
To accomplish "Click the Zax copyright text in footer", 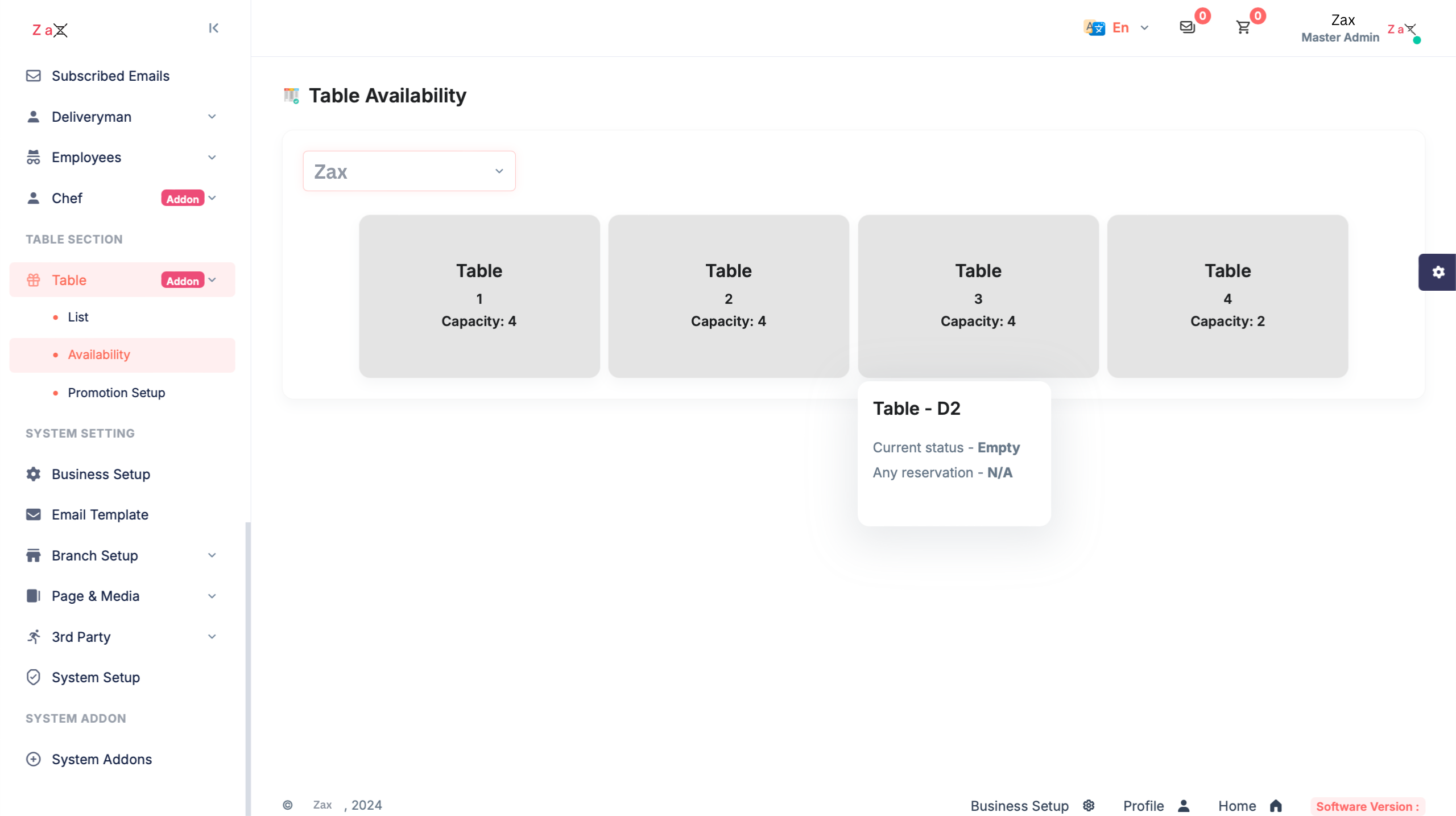I will point(322,805).
